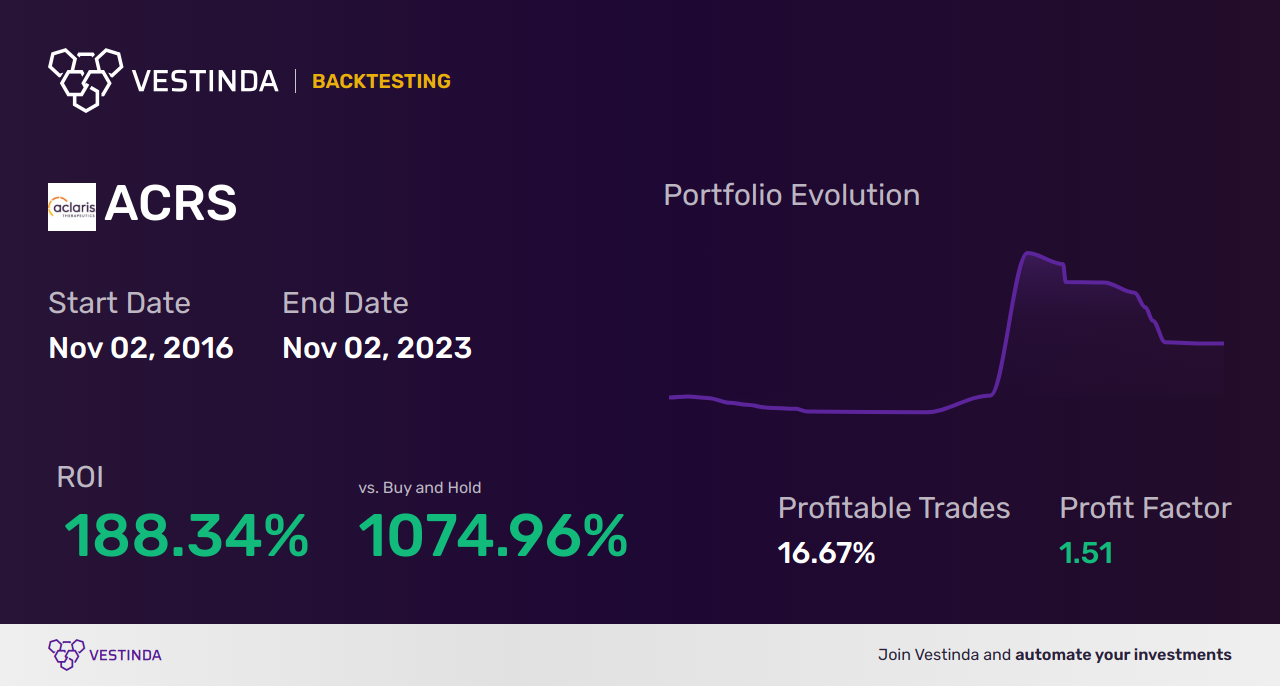The height and width of the screenshot is (686, 1280).
Task: Click the small Vestinda footer logo icon
Action: [x=66, y=654]
